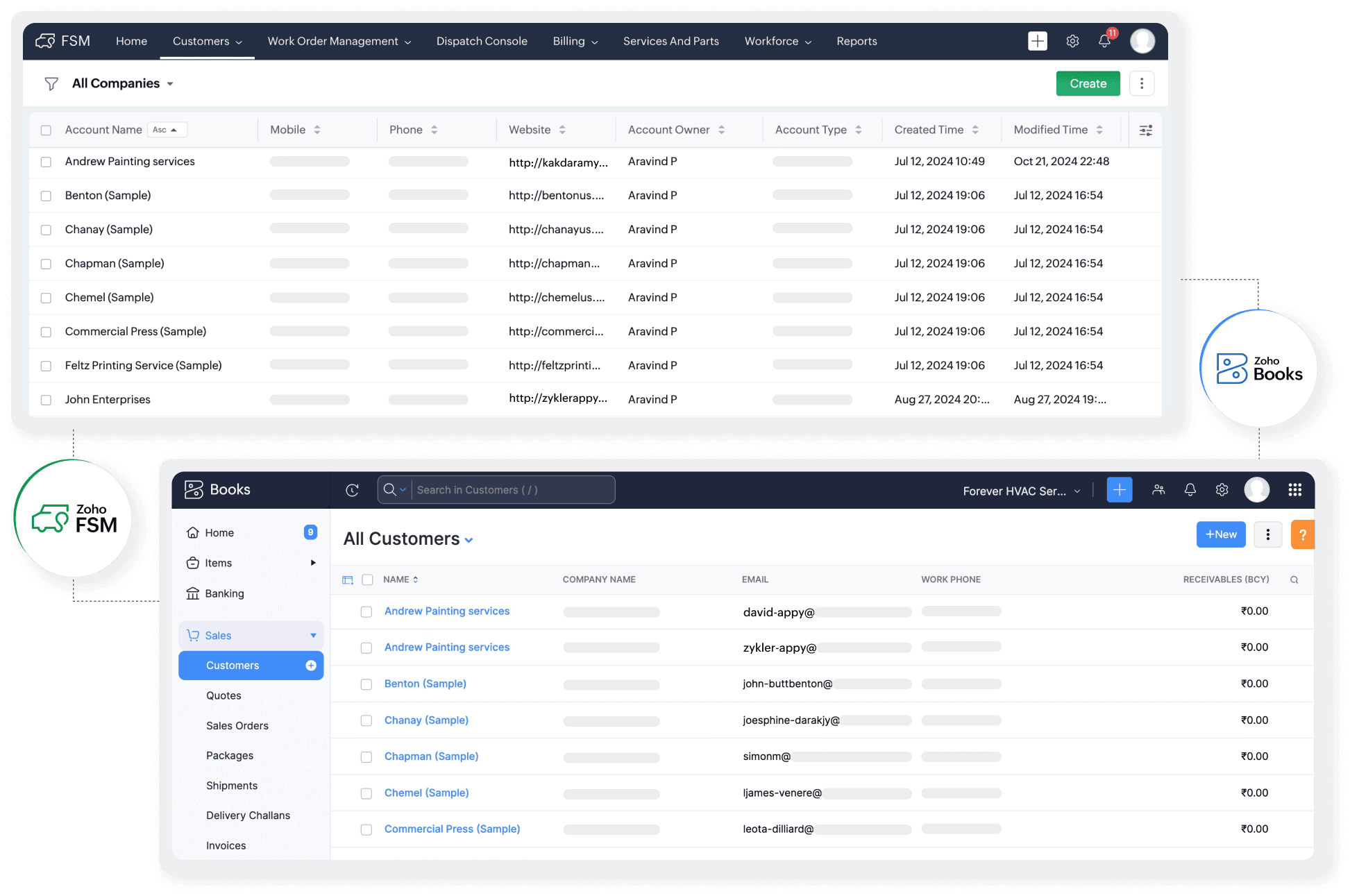Viewport: 1350px width, 896px height.
Task: Open the FSM settings gear icon
Action: tap(1072, 42)
